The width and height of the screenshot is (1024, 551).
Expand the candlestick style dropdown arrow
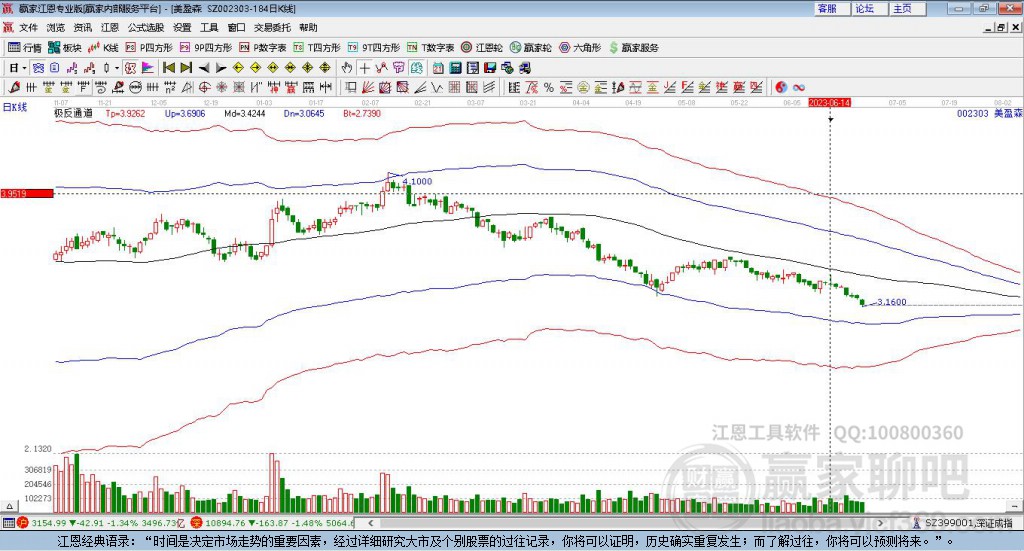coord(117,68)
